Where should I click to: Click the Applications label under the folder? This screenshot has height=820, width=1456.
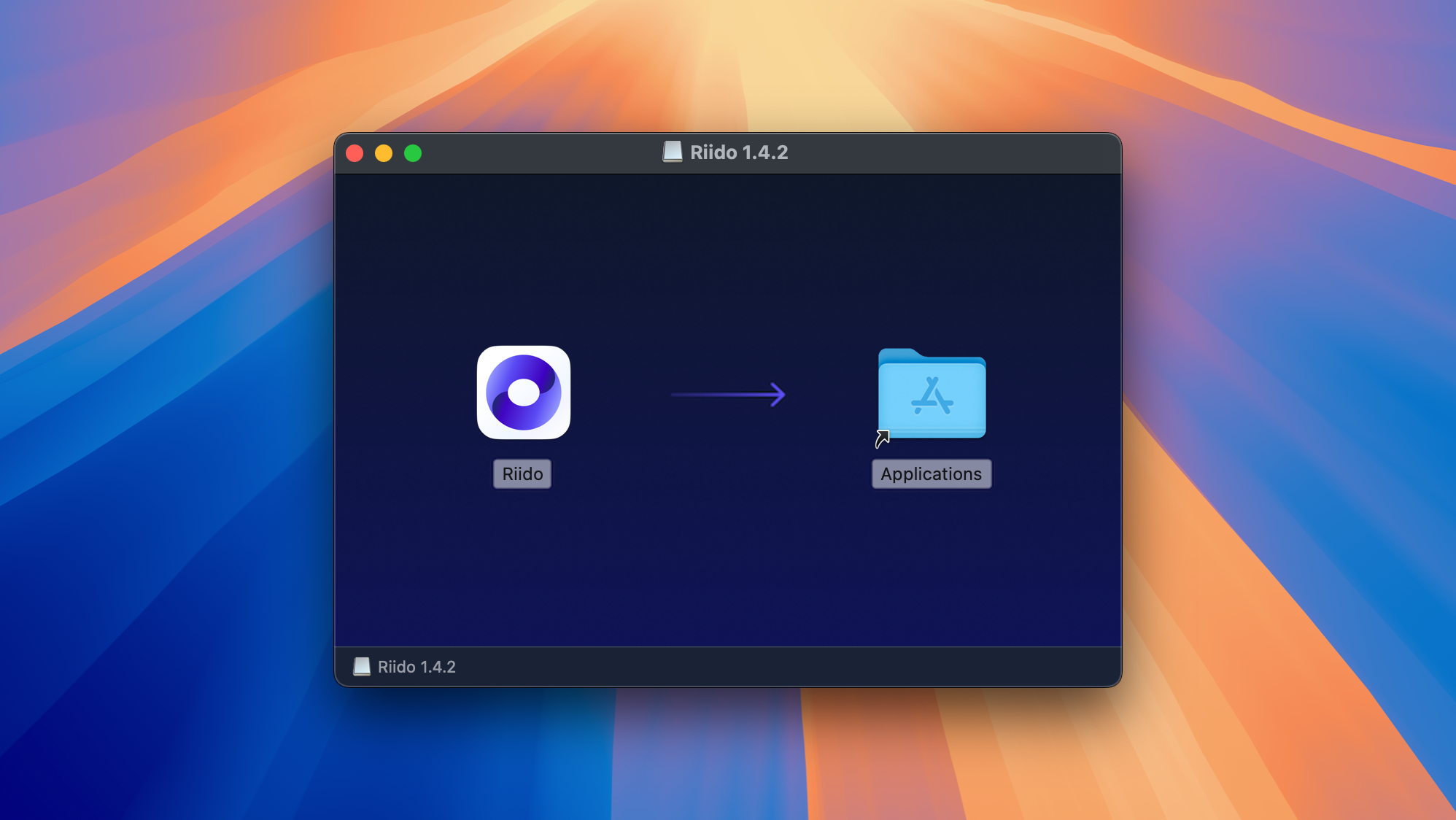pyautogui.click(x=931, y=473)
